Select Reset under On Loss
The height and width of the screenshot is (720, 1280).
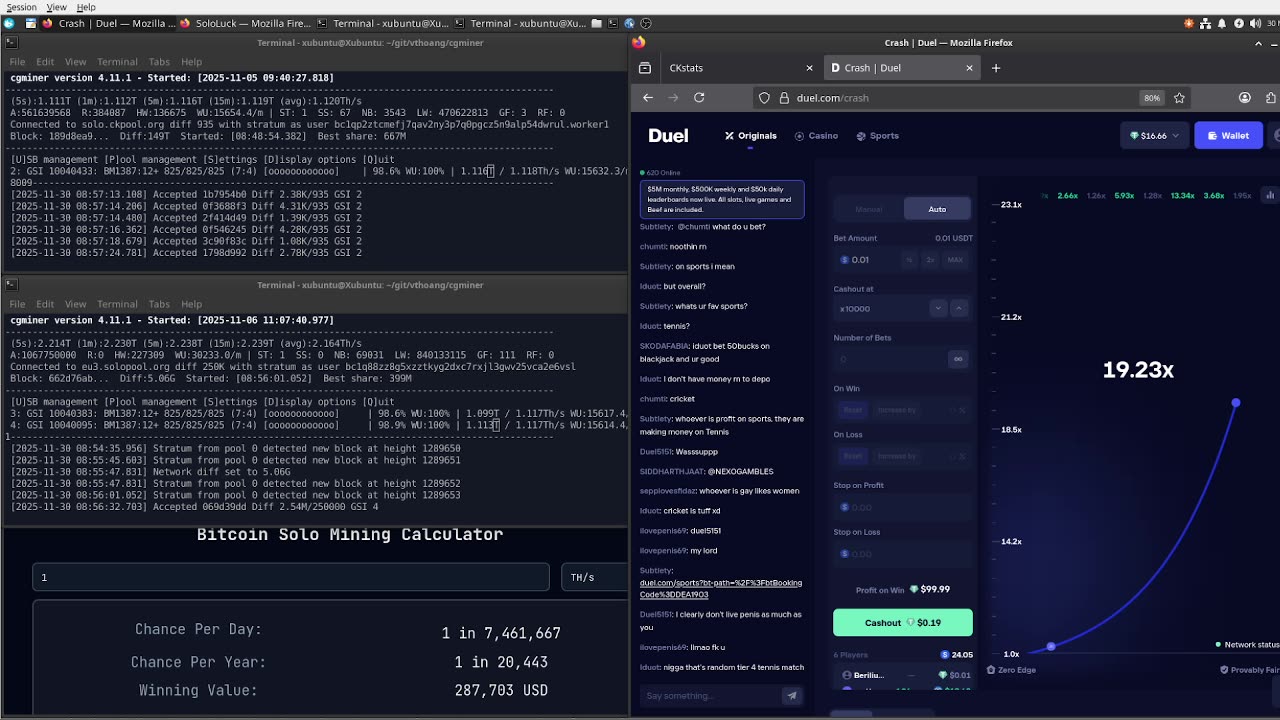pos(853,456)
